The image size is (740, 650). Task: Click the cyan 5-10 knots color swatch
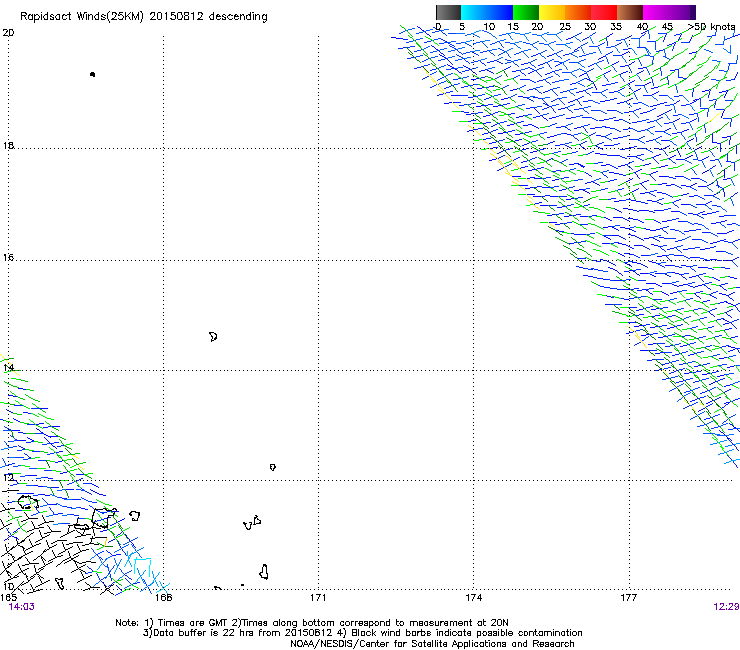point(474,12)
